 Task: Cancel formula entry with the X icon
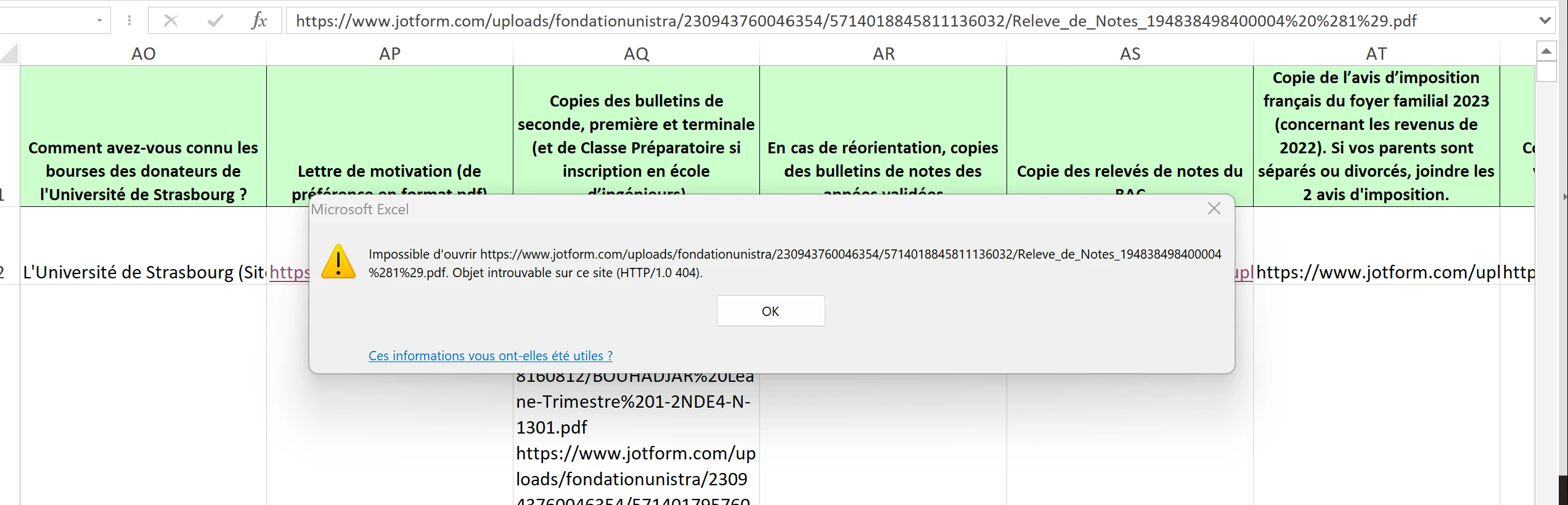tap(171, 21)
